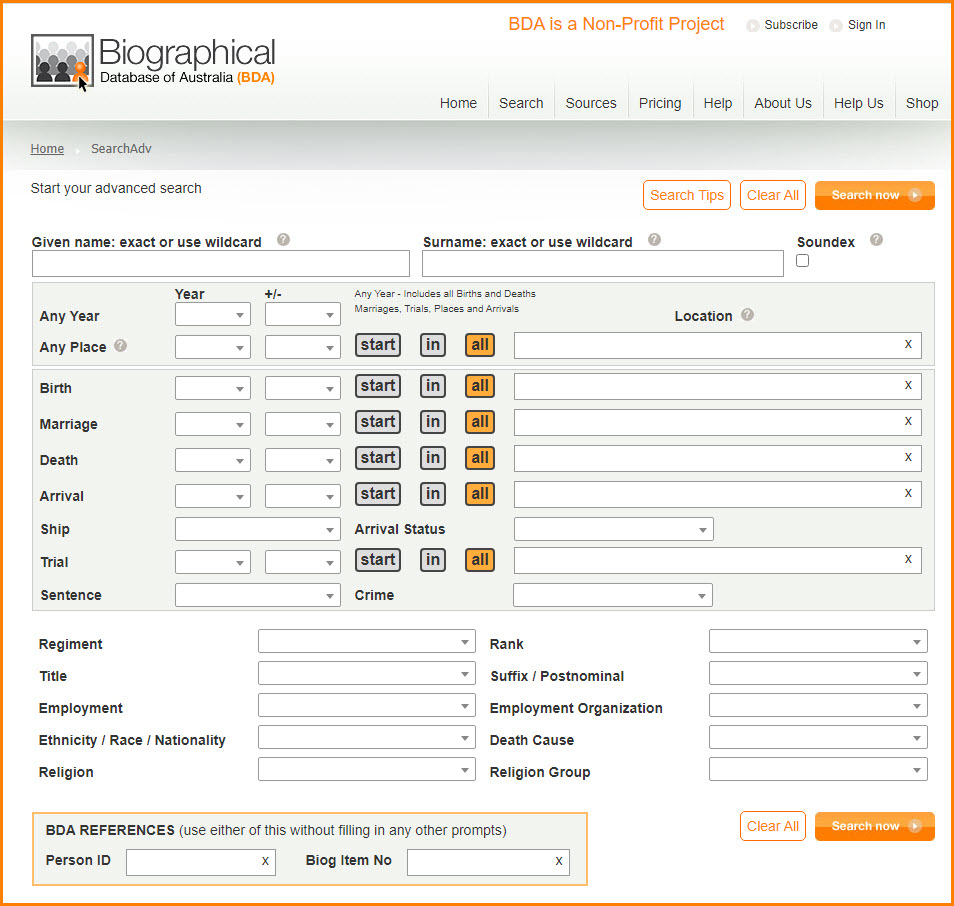
Task: Open the Arrival Status dropdown
Action: click(x=613, y=529)
